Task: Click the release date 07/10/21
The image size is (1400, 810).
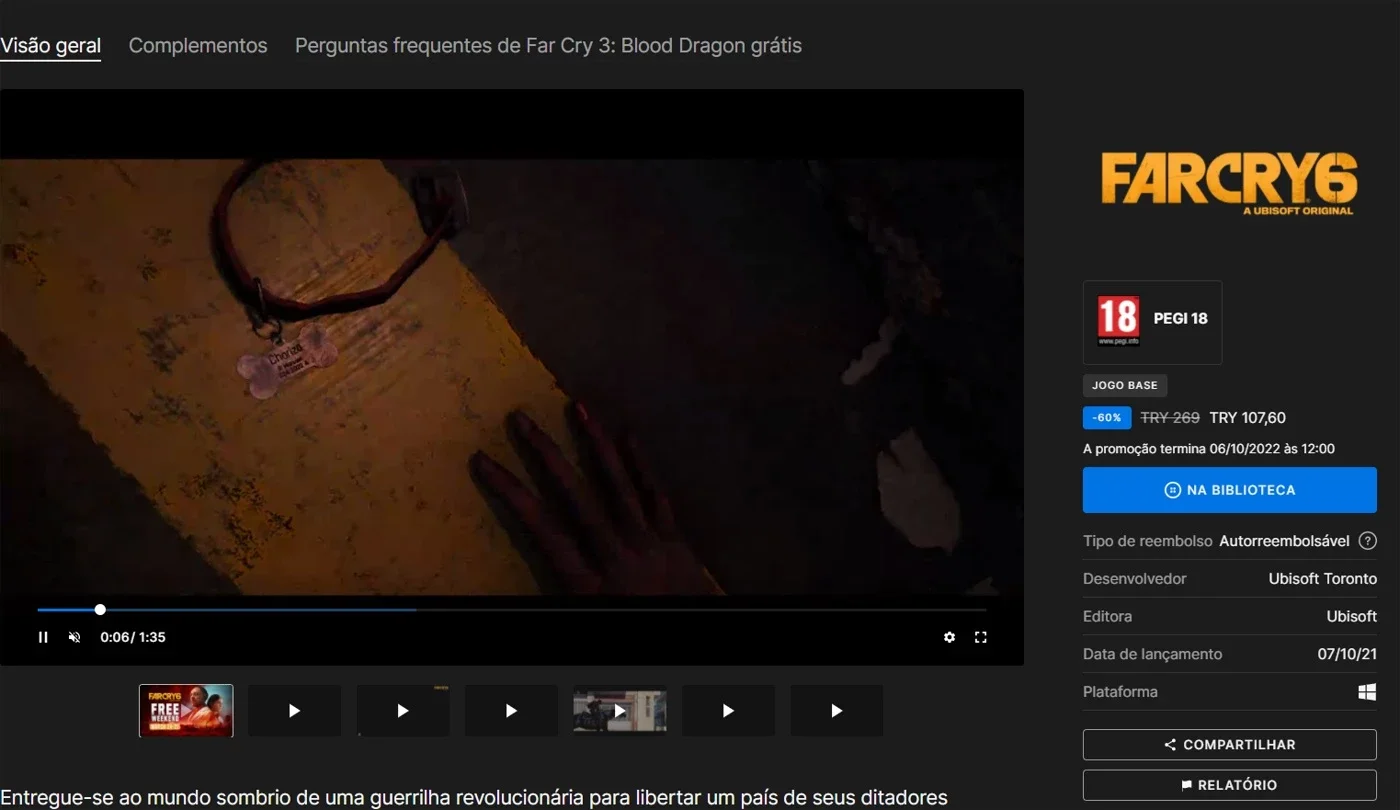Action: click(1347, 654)
